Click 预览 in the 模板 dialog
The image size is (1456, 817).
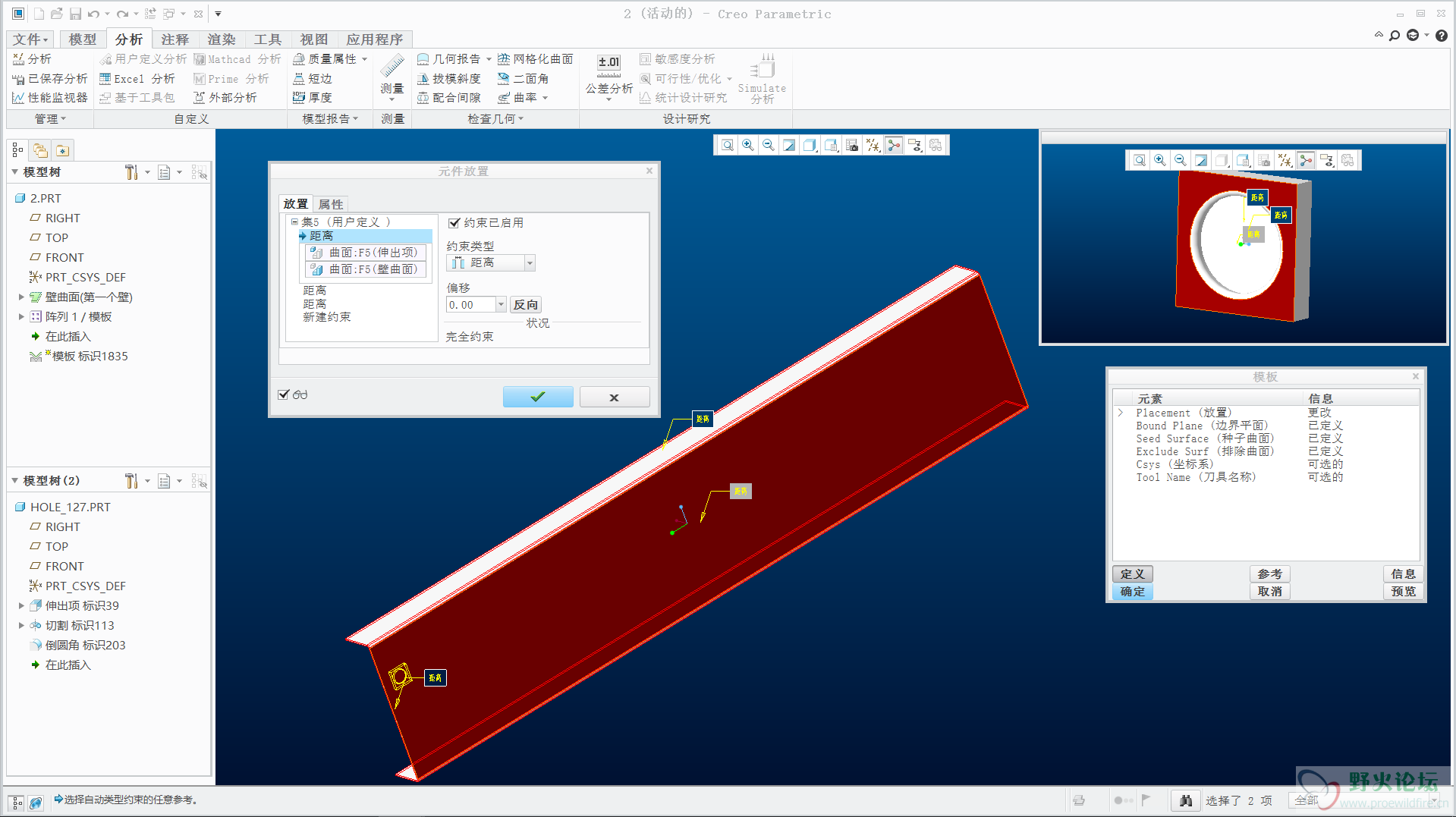1403,592
